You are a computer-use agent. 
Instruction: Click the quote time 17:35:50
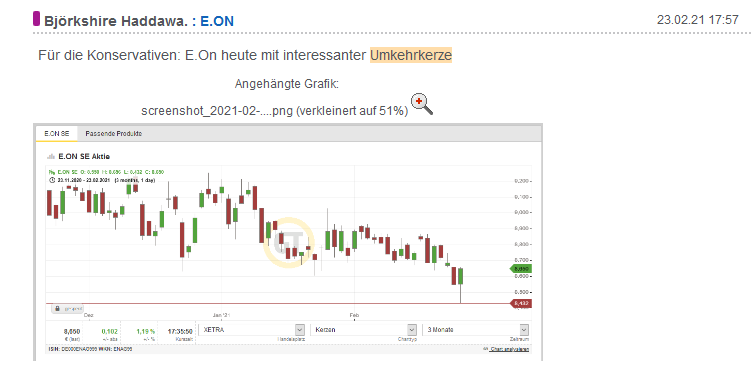point(180,331)
